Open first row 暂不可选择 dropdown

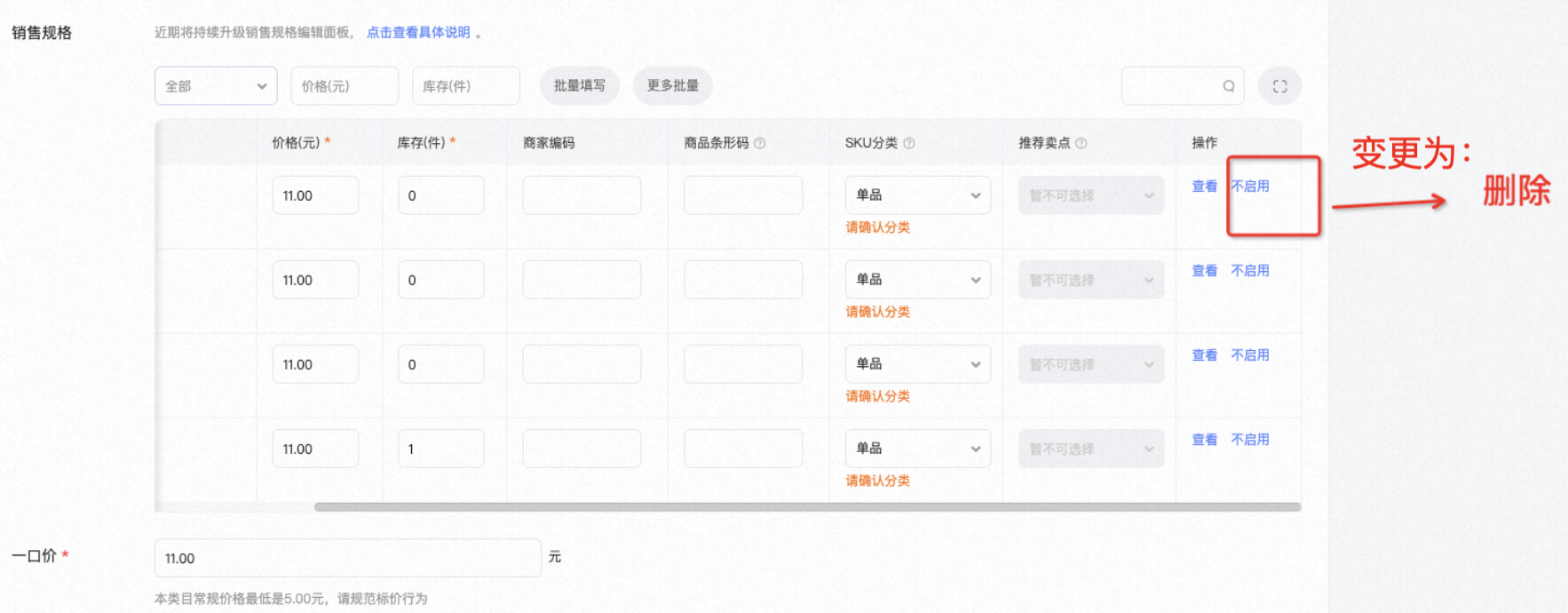tap(1091, 195)
